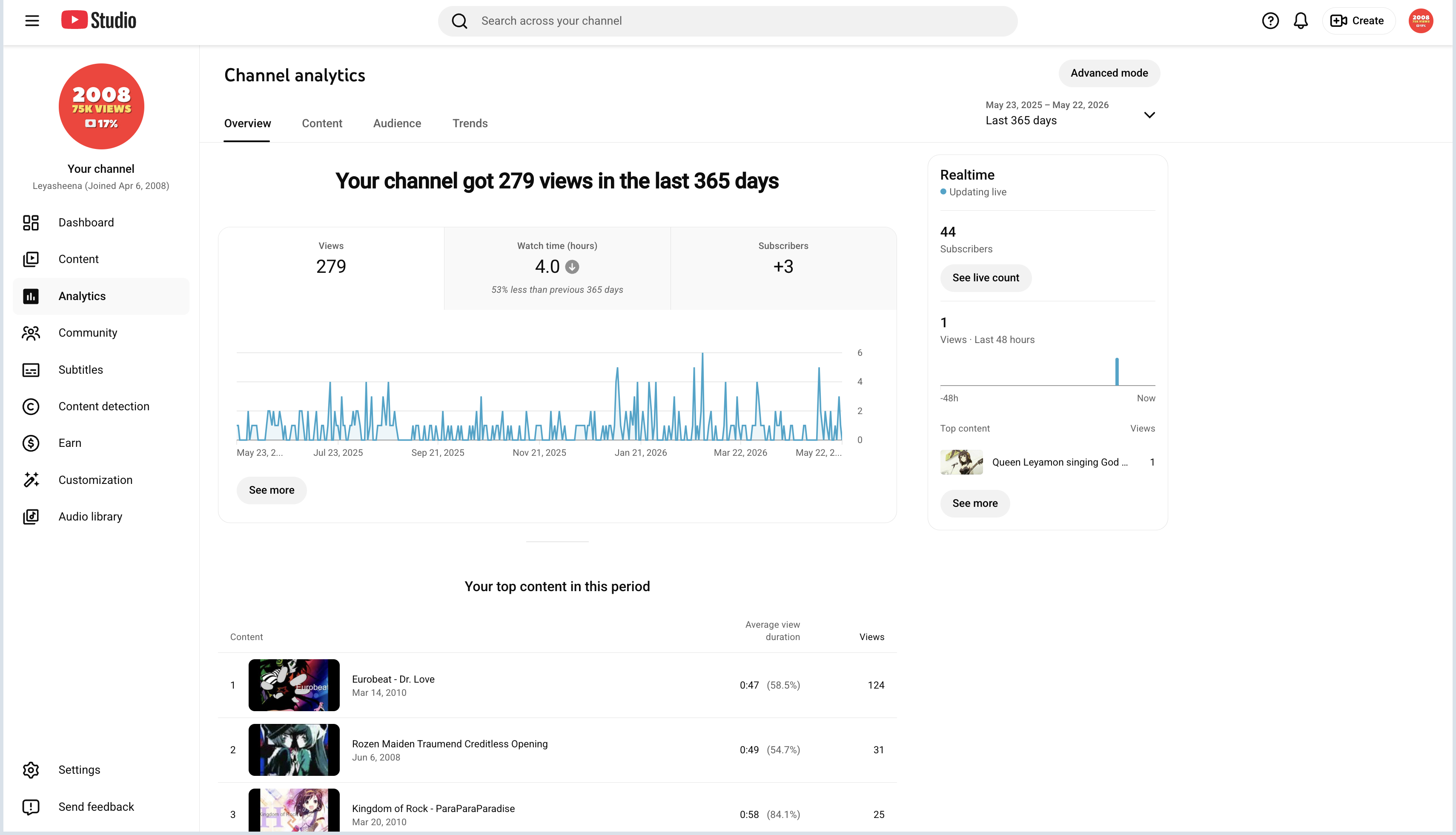This screenshot has width=1456, height=835.
Task: Click the Audio library icon
Action: click(x=31, y=517)
